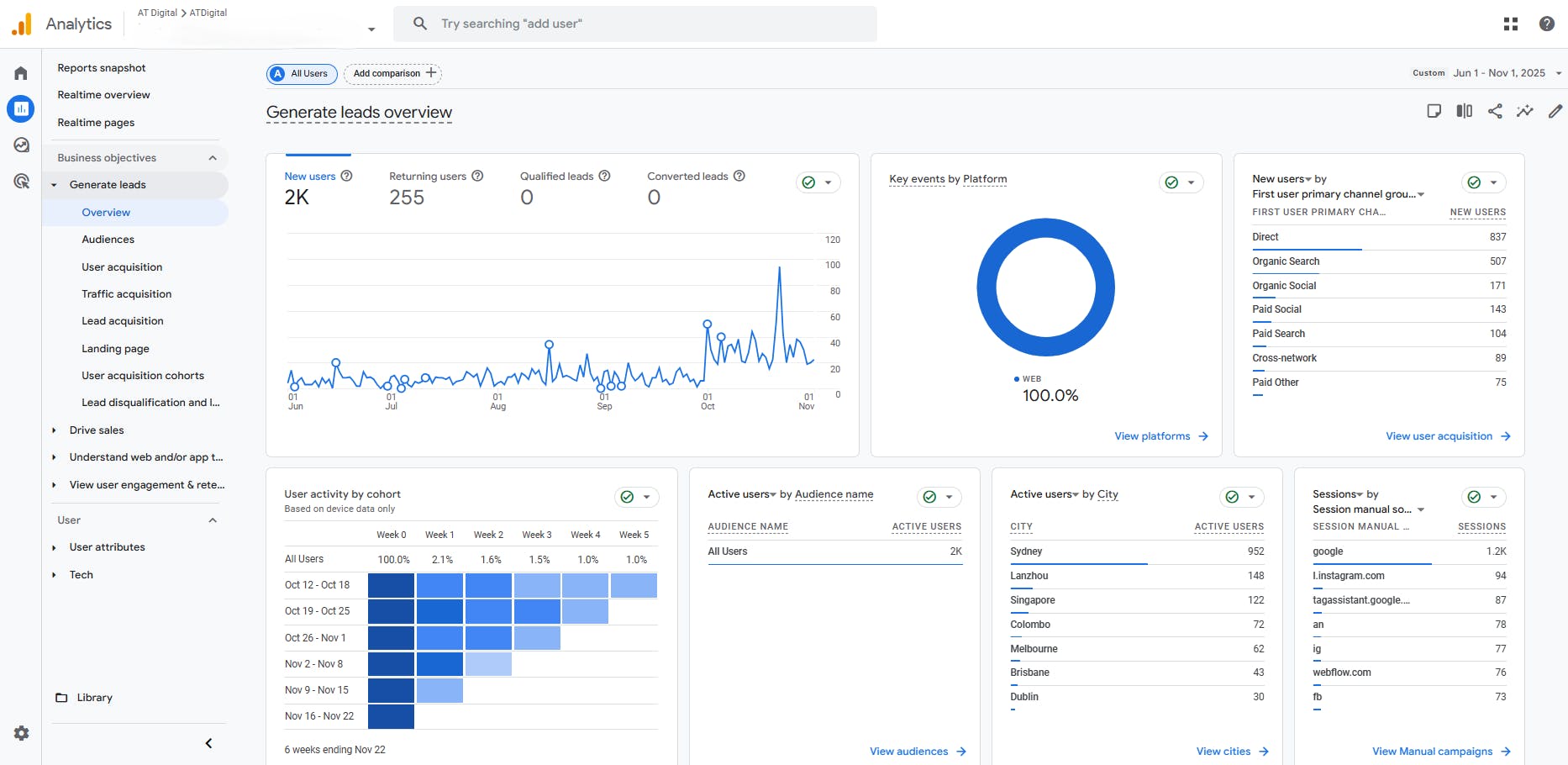Open Admin settings via the gear icon

click(x=20, y=733)
